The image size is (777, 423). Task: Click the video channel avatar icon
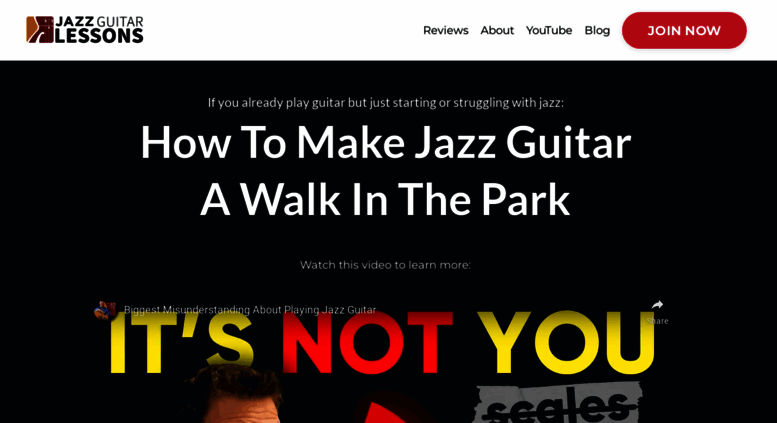(105, 310)
